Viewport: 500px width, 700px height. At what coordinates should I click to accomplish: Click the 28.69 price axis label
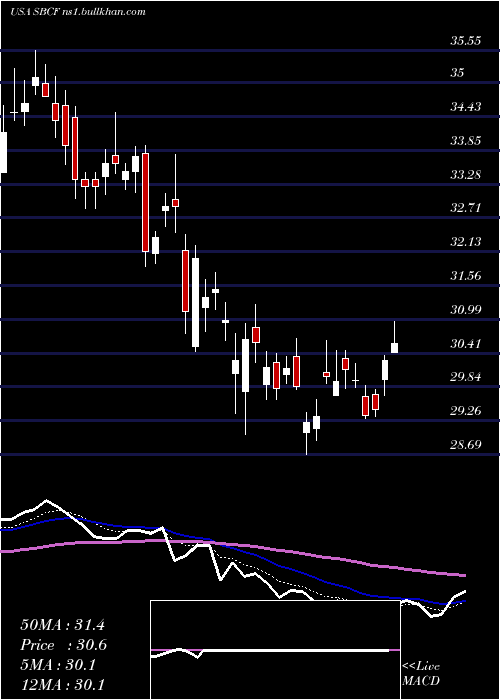click(x=465, y=445)
